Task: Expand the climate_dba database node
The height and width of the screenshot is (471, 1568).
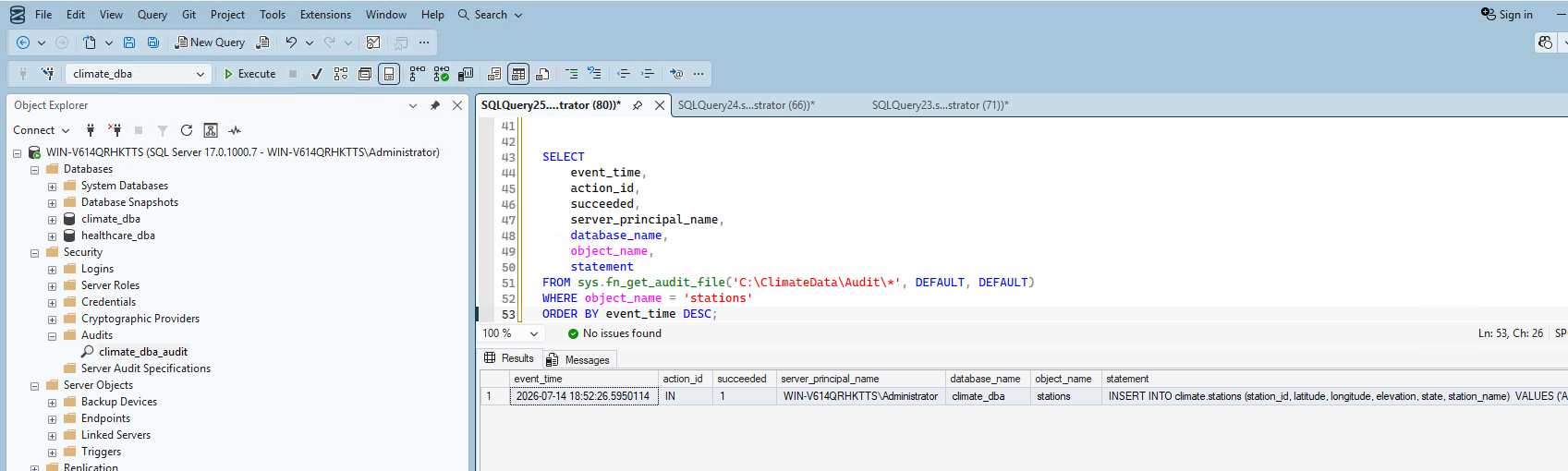Action: click(x=52, y=220)
